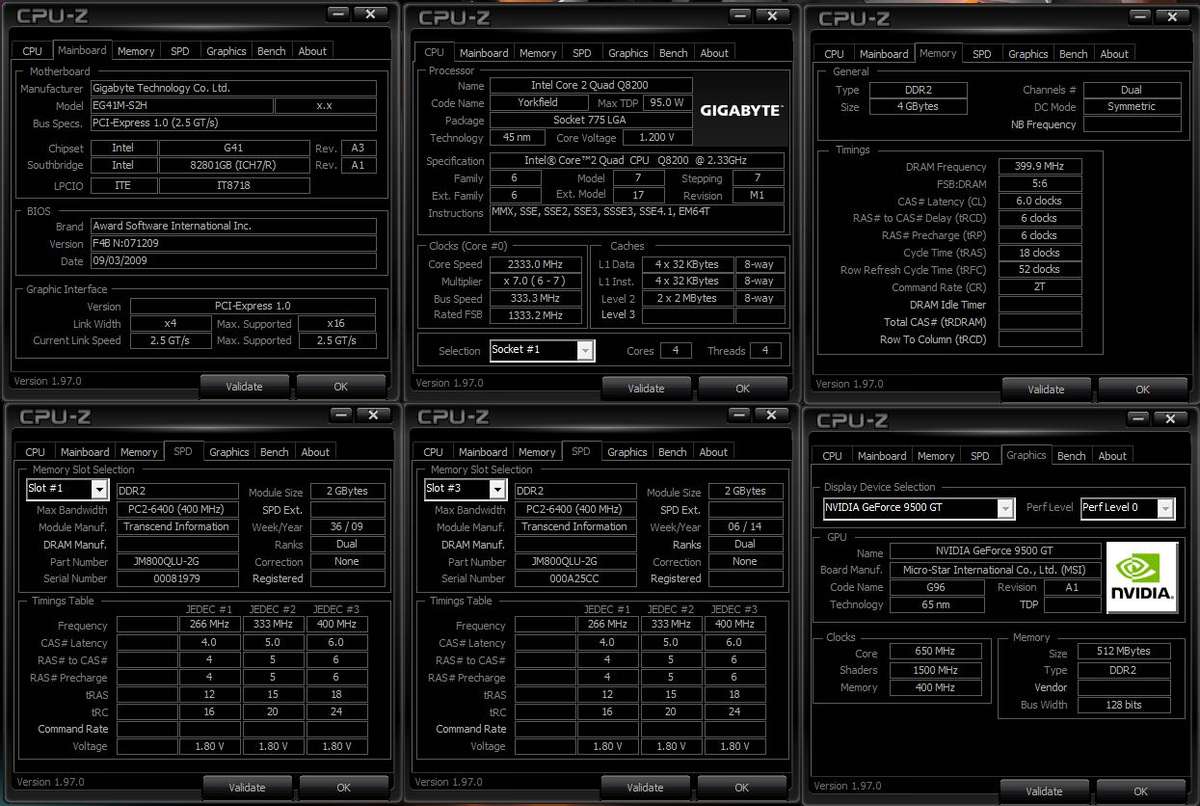Select the CPU tab in the bottom-center window
This screenshot has width=1200, height=806.
pyautogui.click(x=434, y=452)
